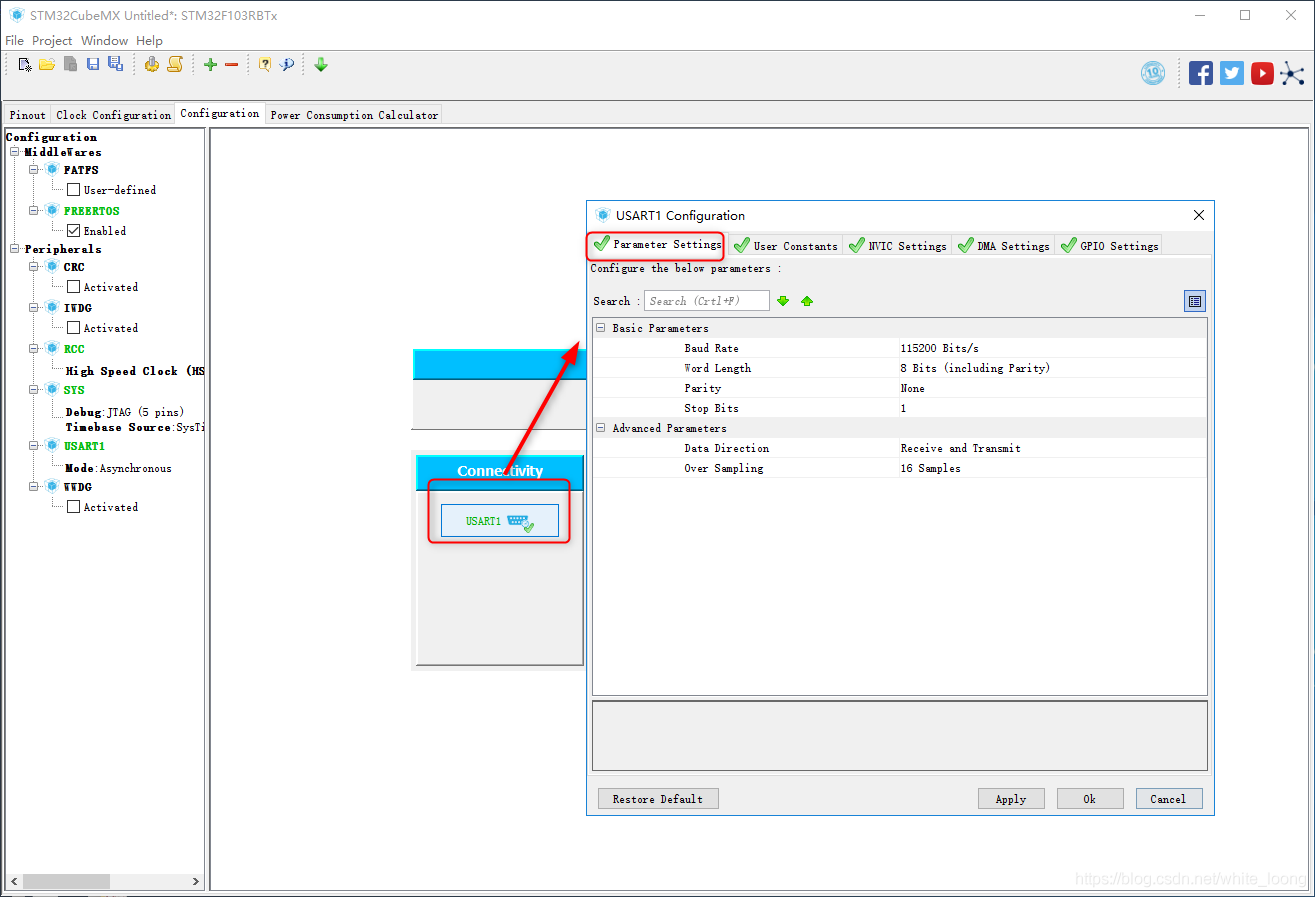The width and height of the screenshot is (1315, 897).
Task: Collapse the USART1 tree node
Action: coord(34,446)
